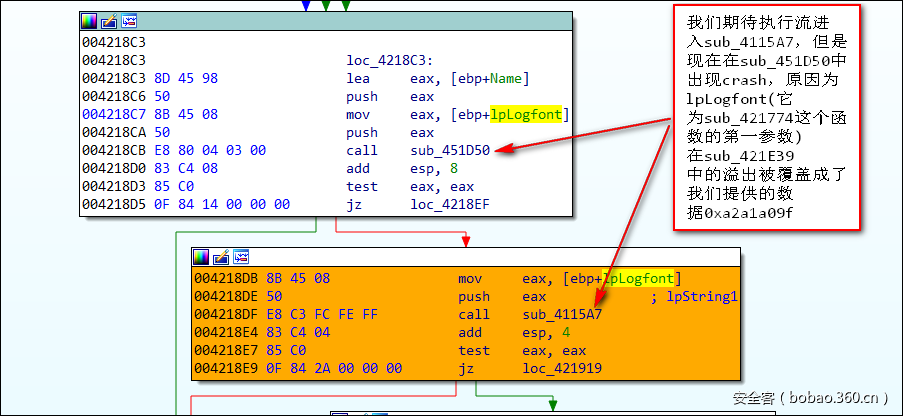The width and height of the screenshot is (903, 416).
Task: Click the color palette icon in the orange block
Action: pyautogui.click(x=202, y=258)
